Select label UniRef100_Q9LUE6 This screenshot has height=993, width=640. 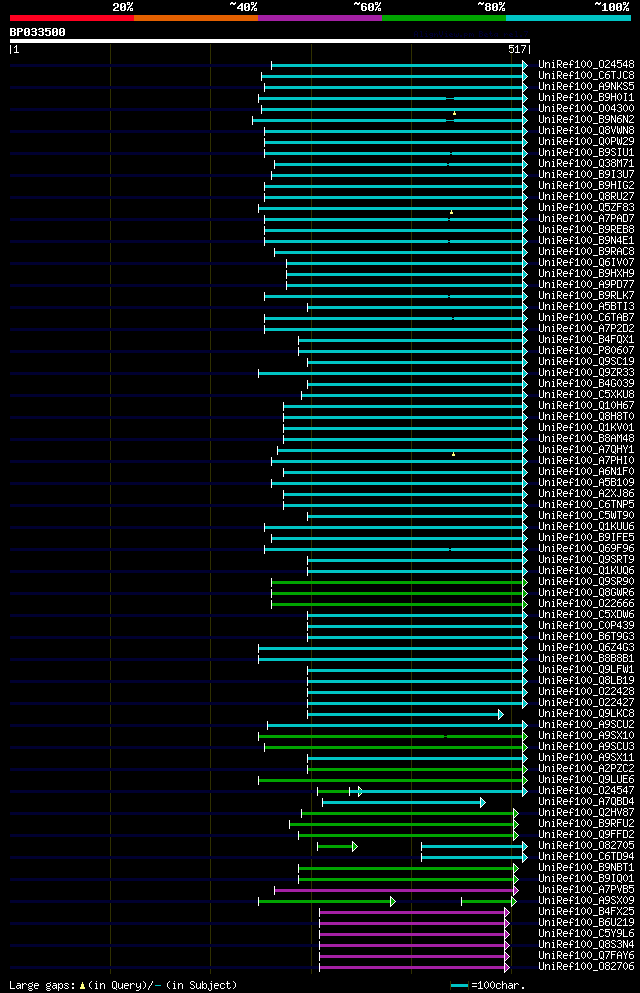[x=586, y=780]
